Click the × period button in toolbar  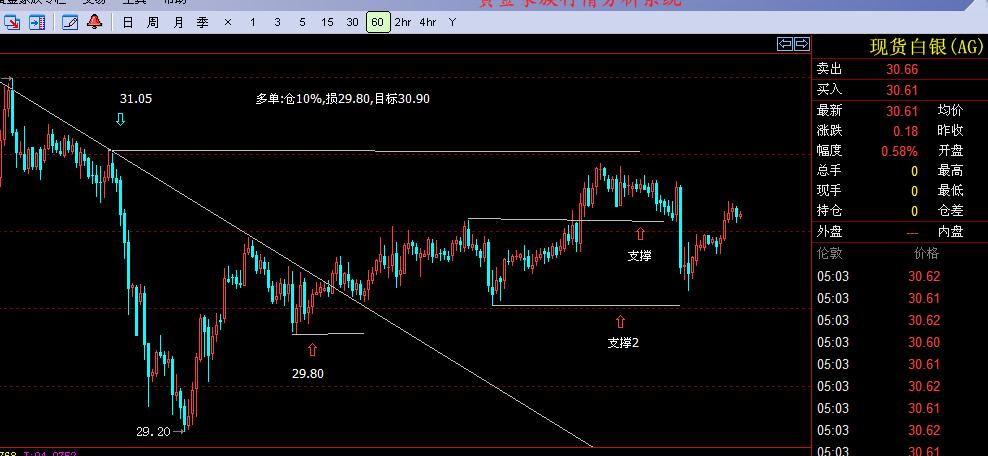tap(227, 23)
